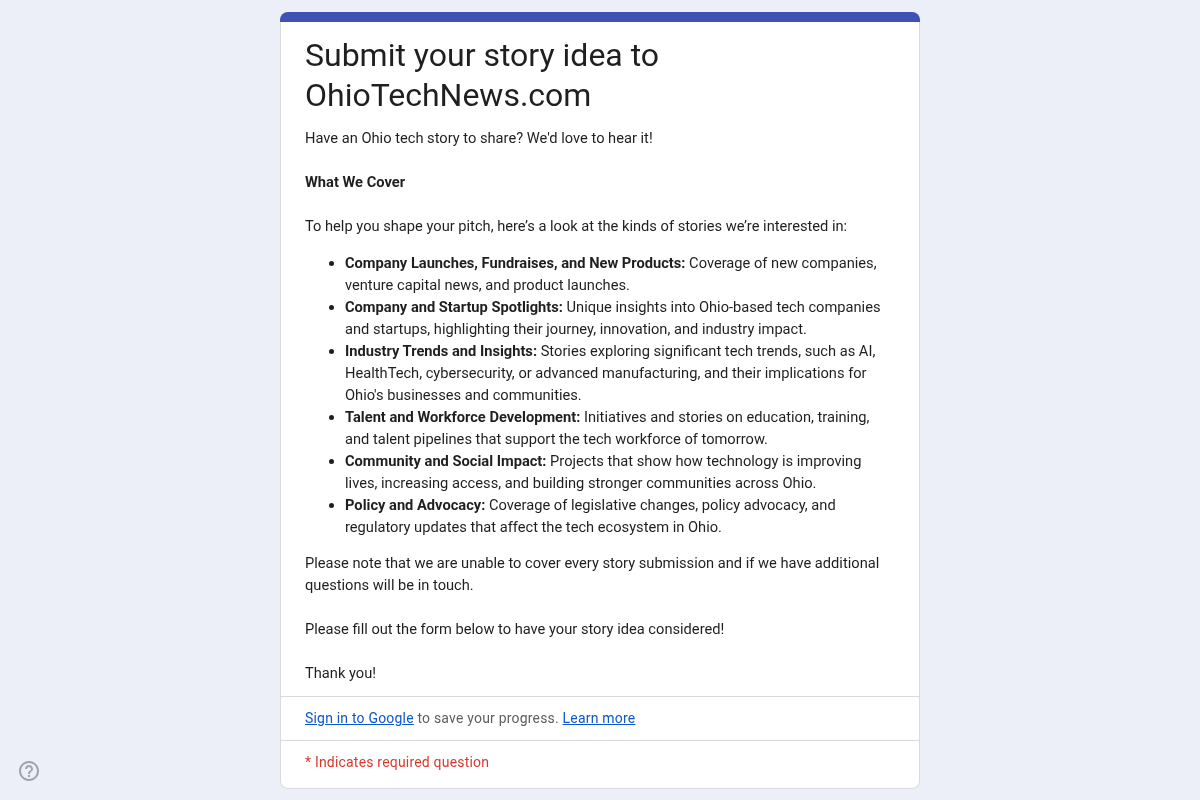This screenshot has width=1200, height=800.
Task: Click the "Industry Trends and Insights" bold label
Action: pyautogui.click(x=440, y=351)
